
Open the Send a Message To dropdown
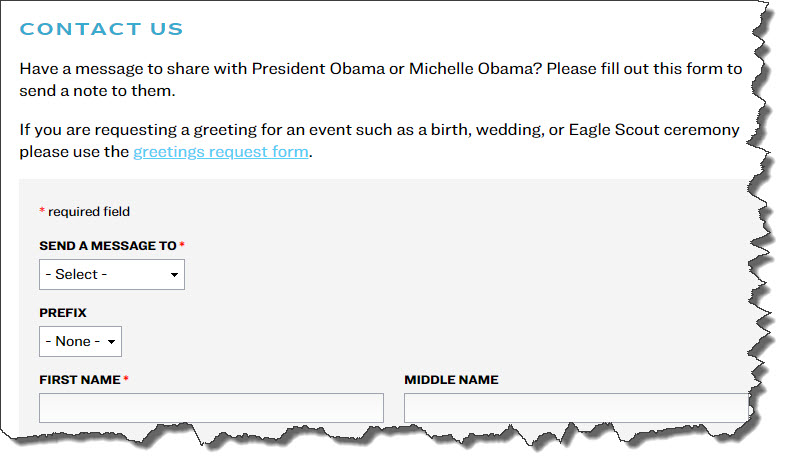[111, 274]
